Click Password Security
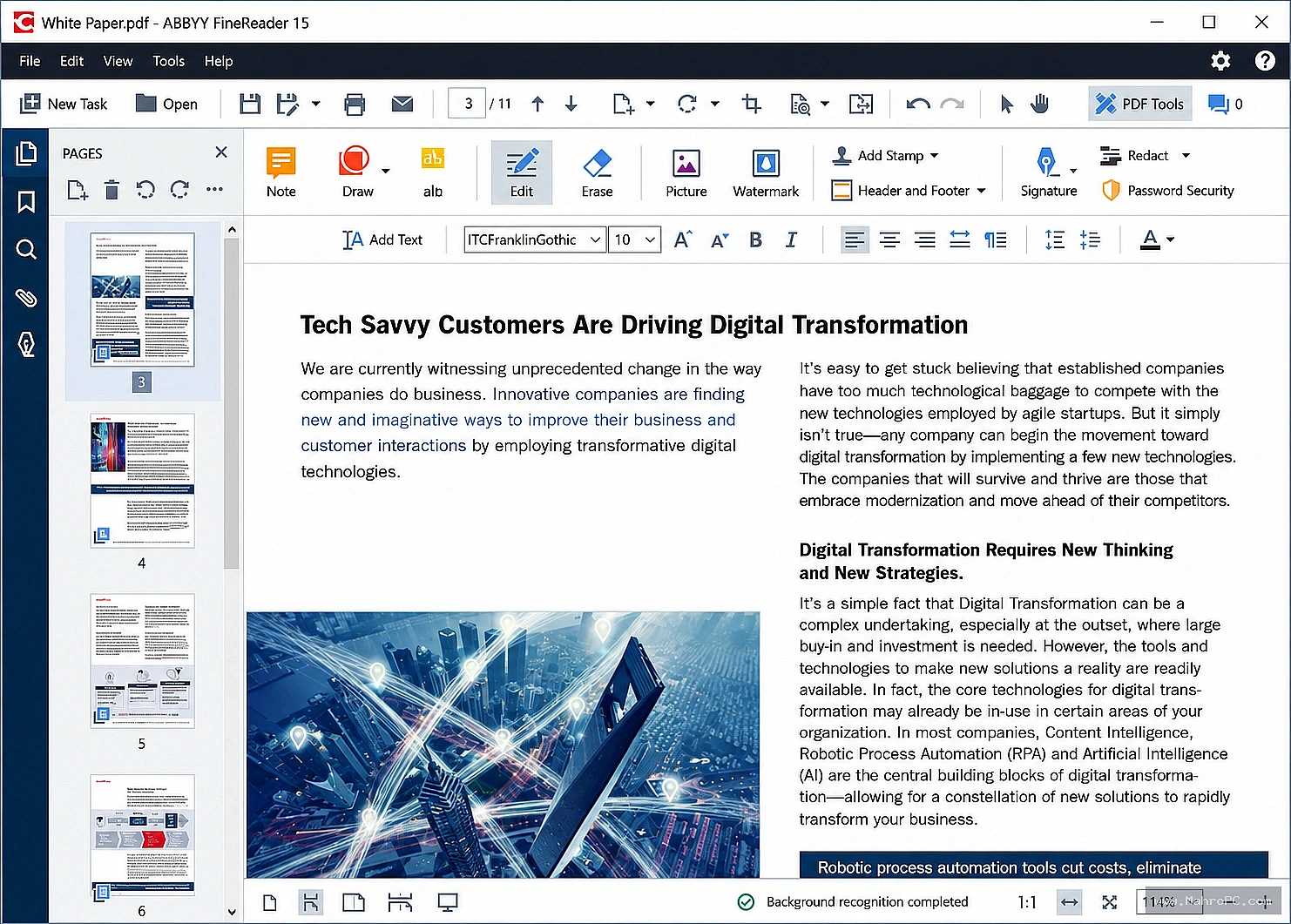 [1167, 191]
